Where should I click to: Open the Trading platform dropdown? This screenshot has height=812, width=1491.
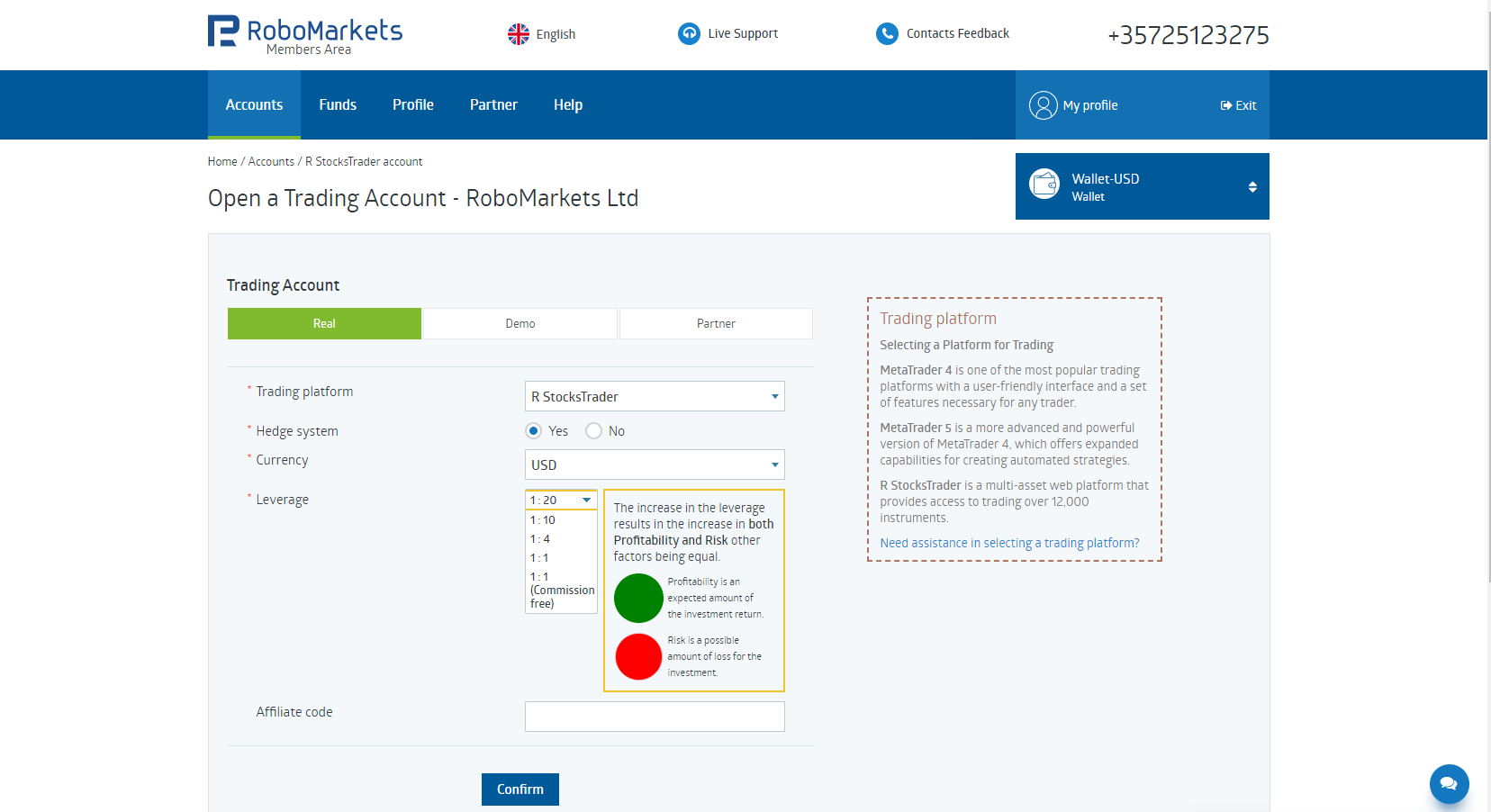point(655,396)
